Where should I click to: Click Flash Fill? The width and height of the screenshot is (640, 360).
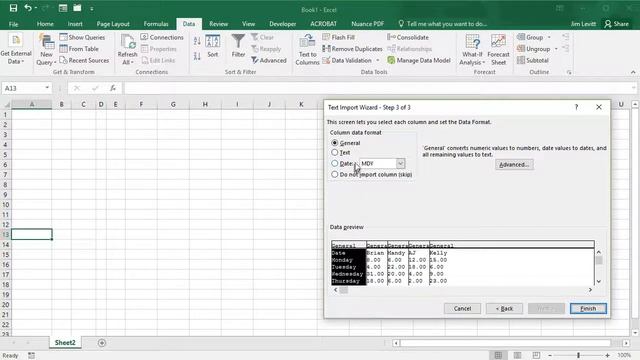click(338, 37)
